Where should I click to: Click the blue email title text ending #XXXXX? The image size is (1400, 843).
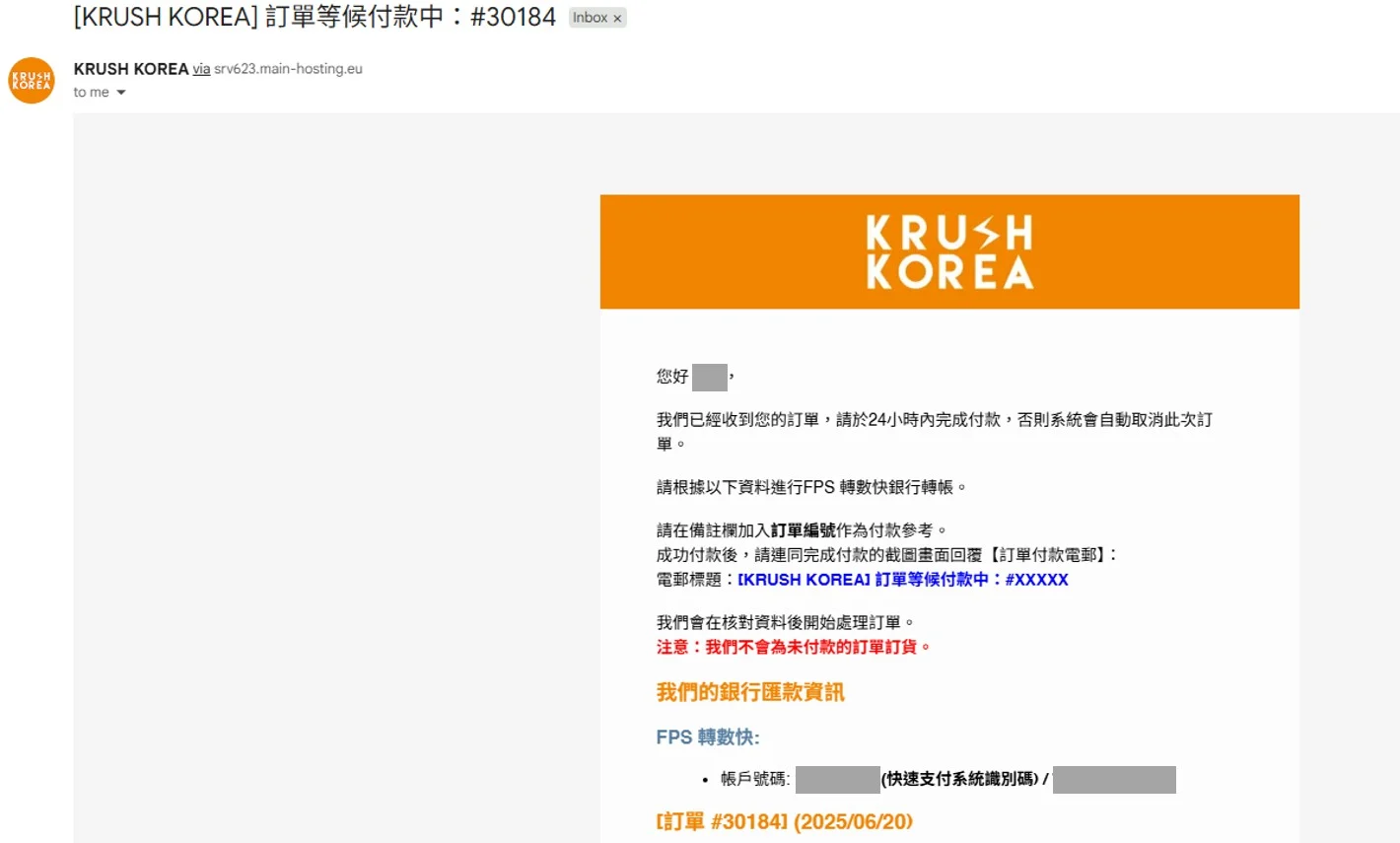(902, 580)
